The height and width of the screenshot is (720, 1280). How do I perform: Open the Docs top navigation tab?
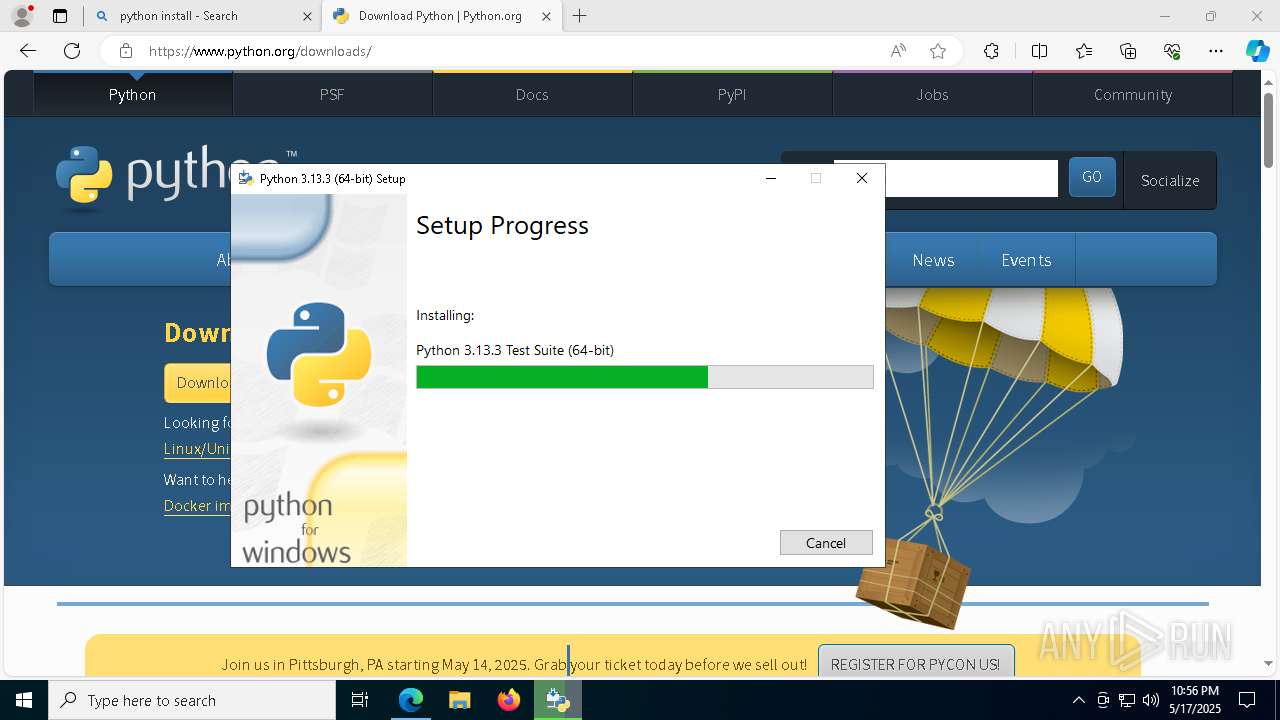532,94
